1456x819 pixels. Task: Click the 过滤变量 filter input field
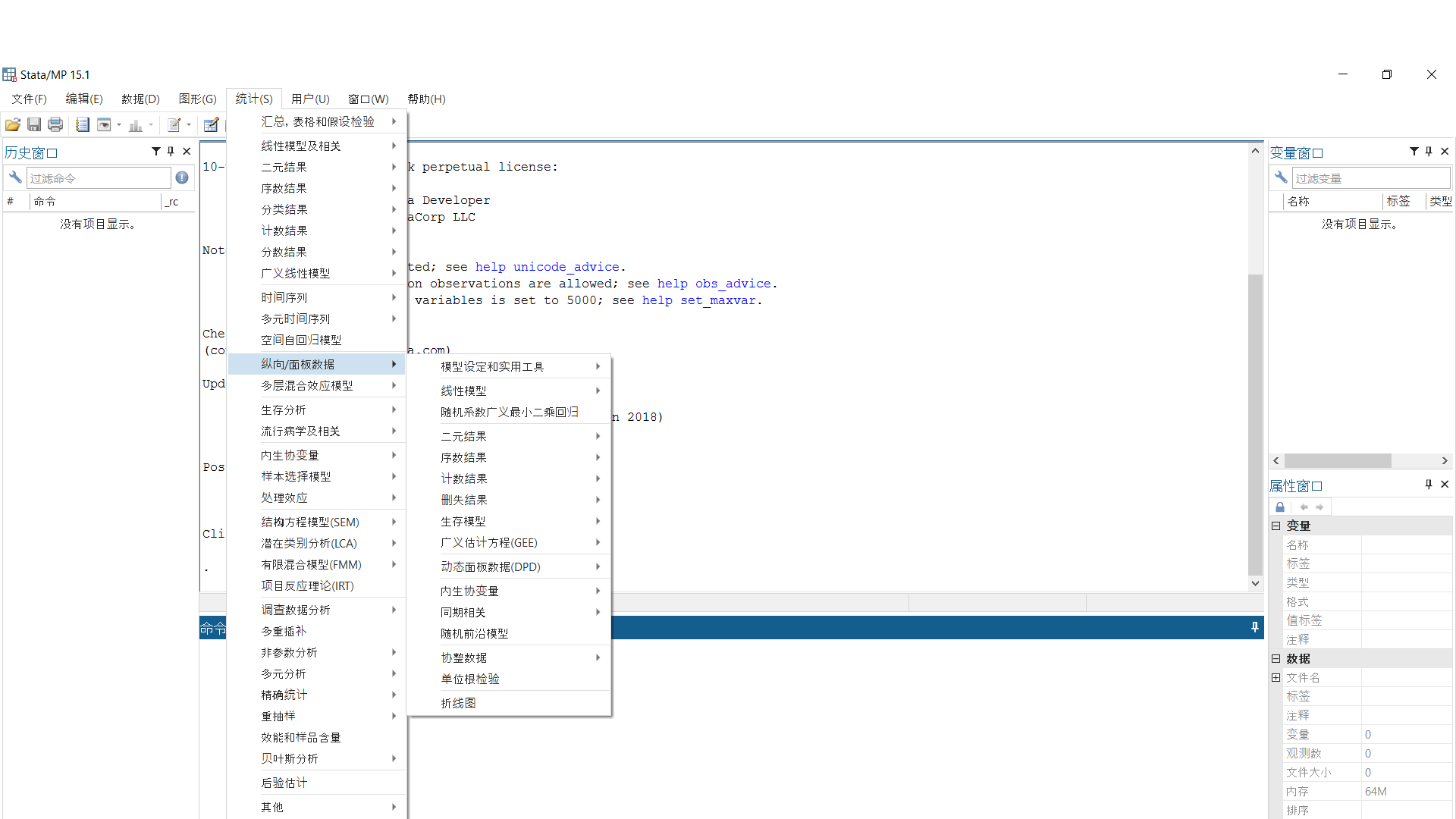tap(1370, 178)
